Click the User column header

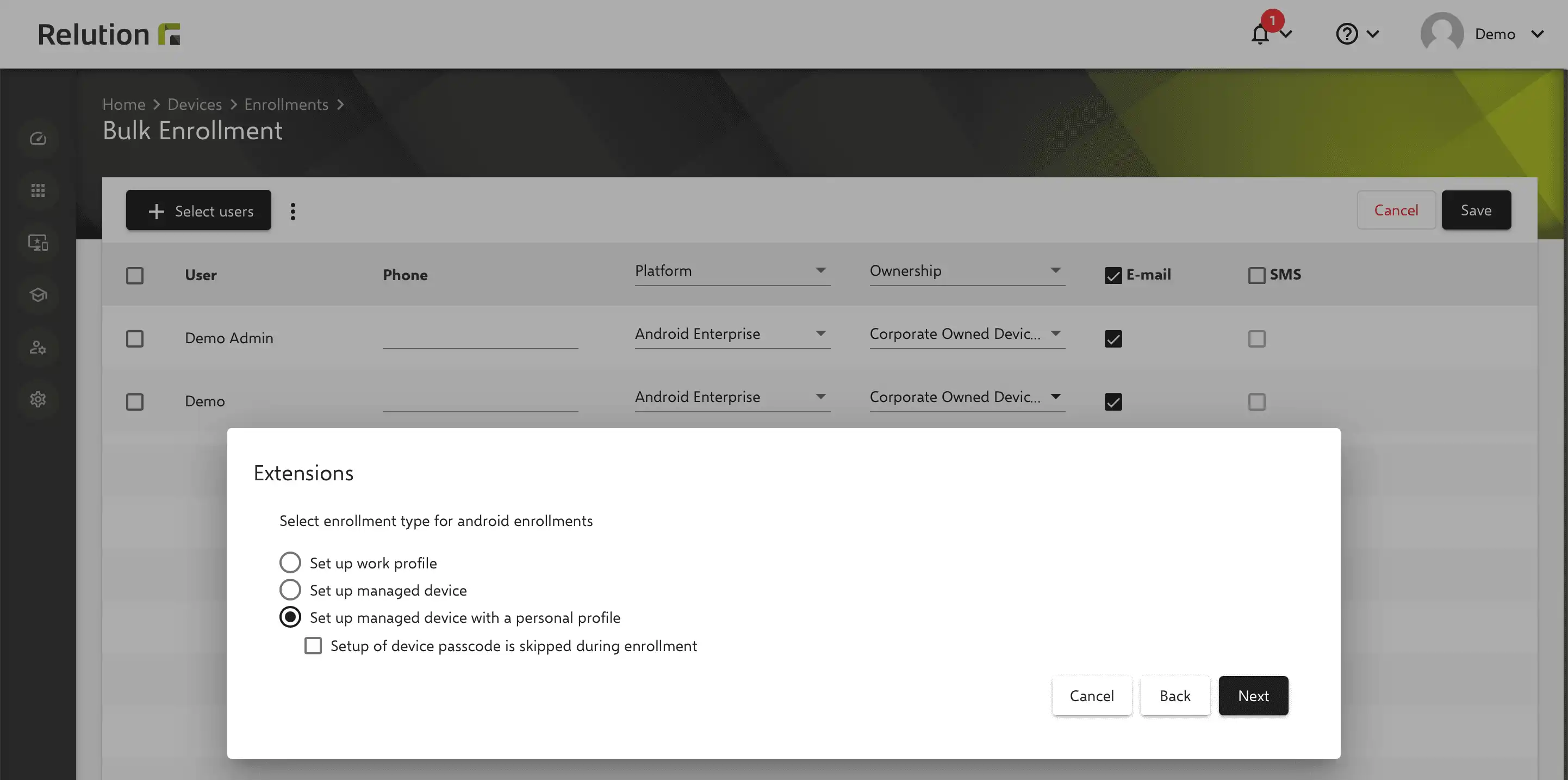[201, 275]
